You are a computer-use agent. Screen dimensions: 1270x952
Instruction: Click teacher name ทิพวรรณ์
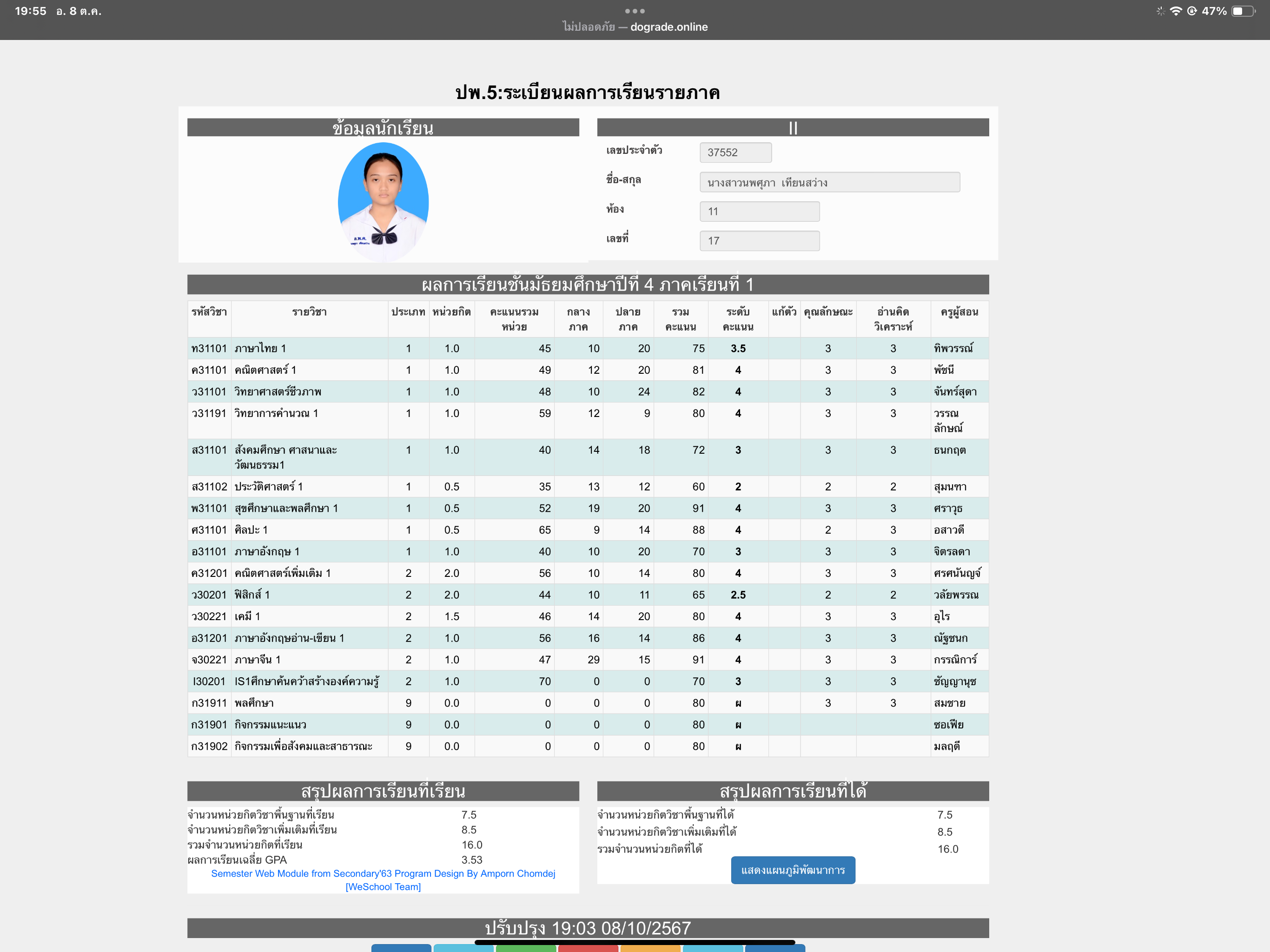pos(953,349)
